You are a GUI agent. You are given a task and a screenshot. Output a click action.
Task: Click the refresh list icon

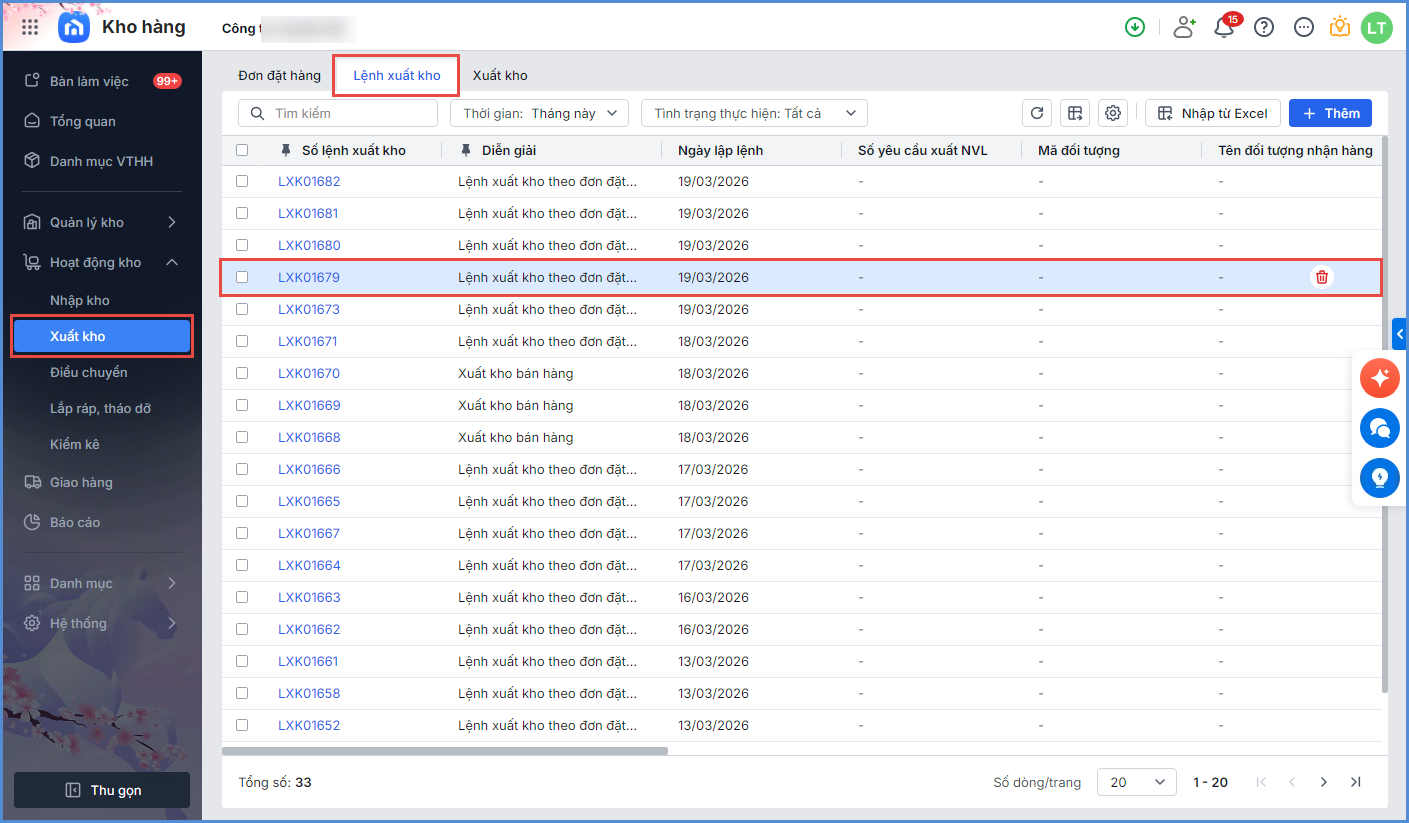[x=1037, y=113]
